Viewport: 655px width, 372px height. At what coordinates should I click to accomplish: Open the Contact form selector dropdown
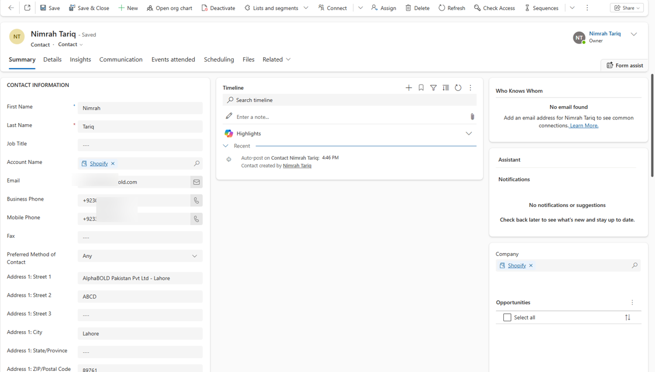click(70, 44)
